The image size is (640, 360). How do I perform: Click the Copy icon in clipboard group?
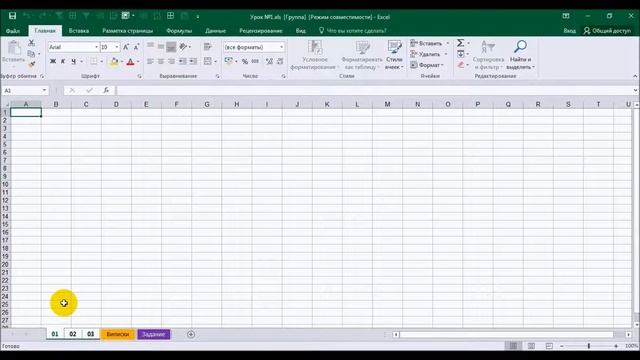31,53
